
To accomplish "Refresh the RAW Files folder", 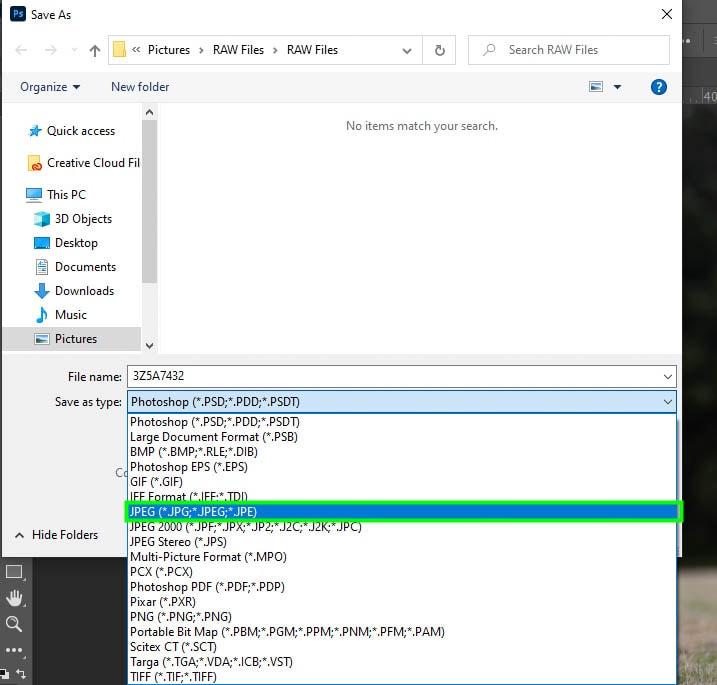I will [x=439, y=50].
